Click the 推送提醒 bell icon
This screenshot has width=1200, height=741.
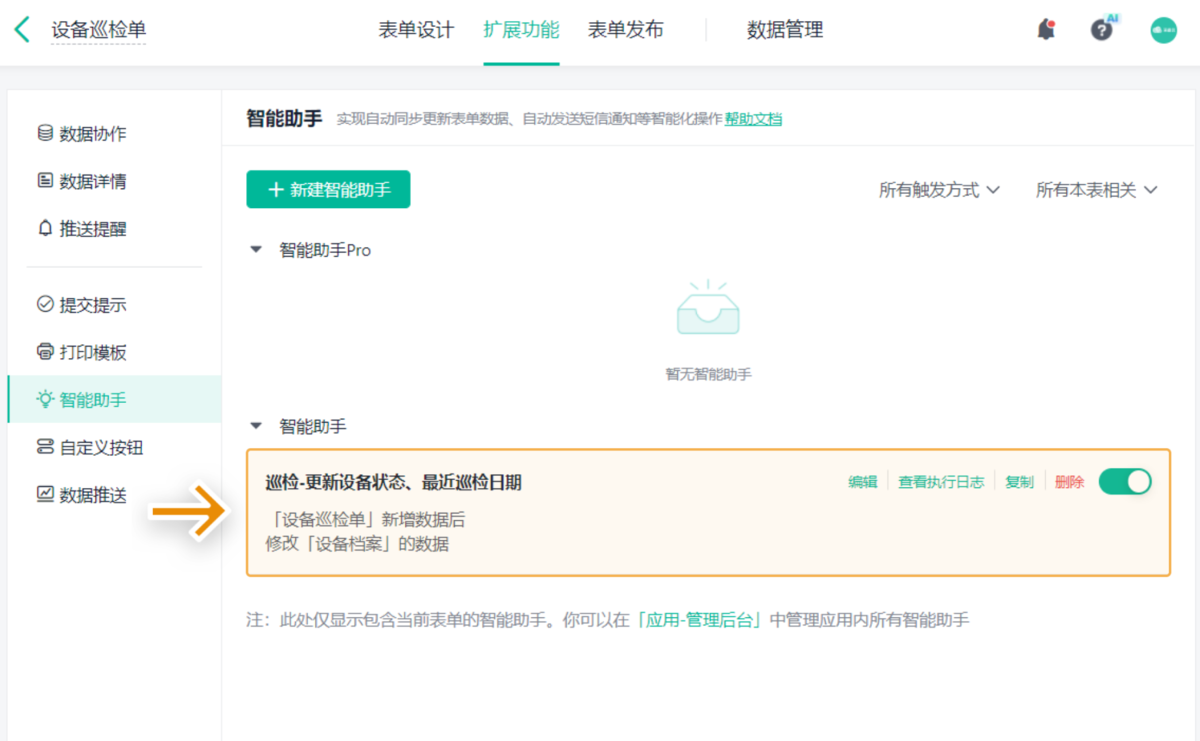pos(45,228)
